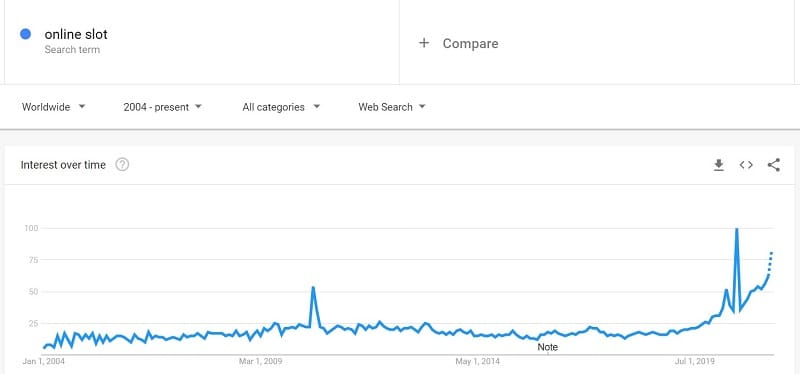Image resolution: width=800 pixels, height=374 pixels.
Task: Open the All categories dropdown
Action: (x=281, y=107)
